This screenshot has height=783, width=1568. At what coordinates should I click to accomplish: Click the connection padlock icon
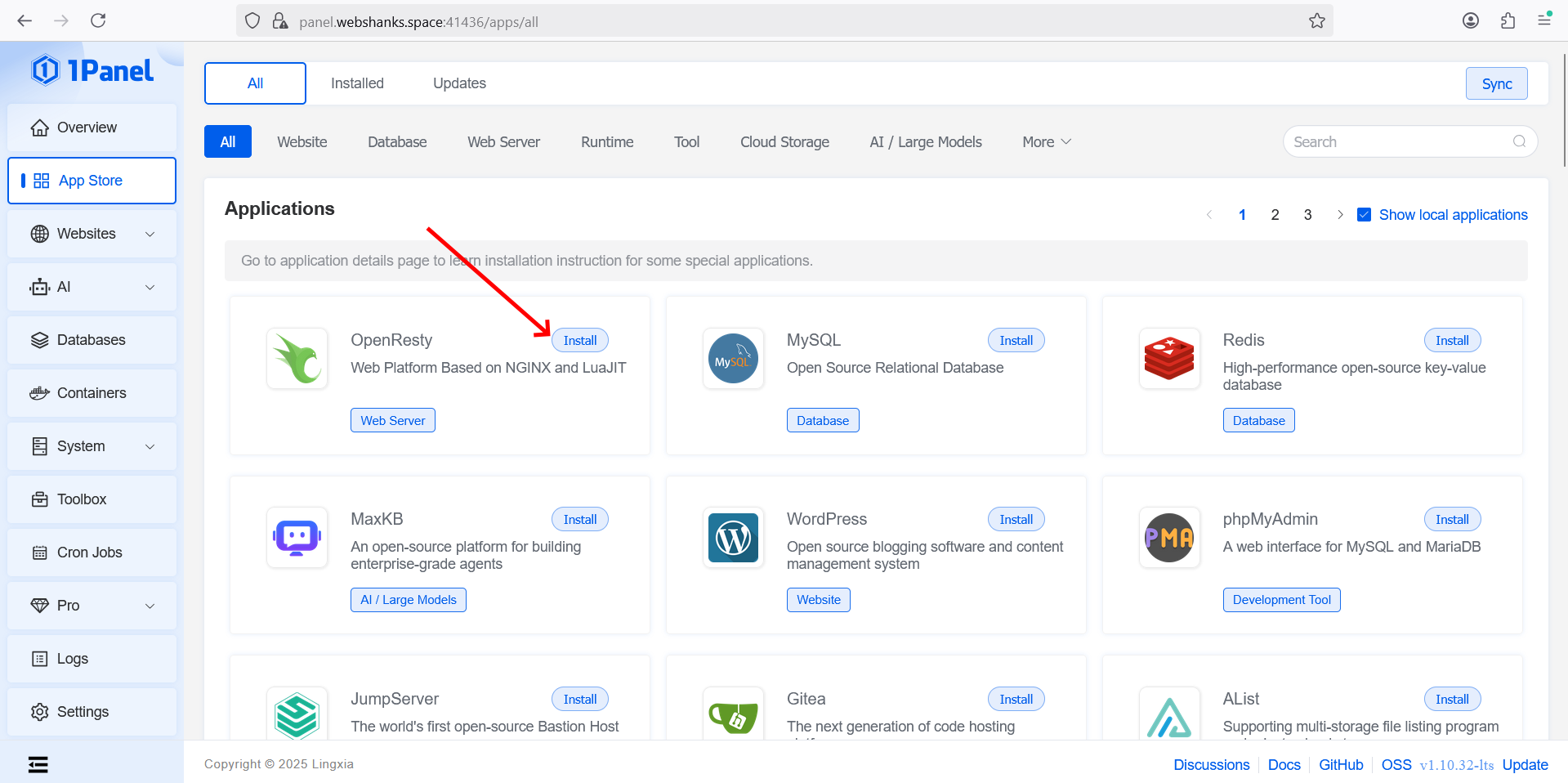280,21
